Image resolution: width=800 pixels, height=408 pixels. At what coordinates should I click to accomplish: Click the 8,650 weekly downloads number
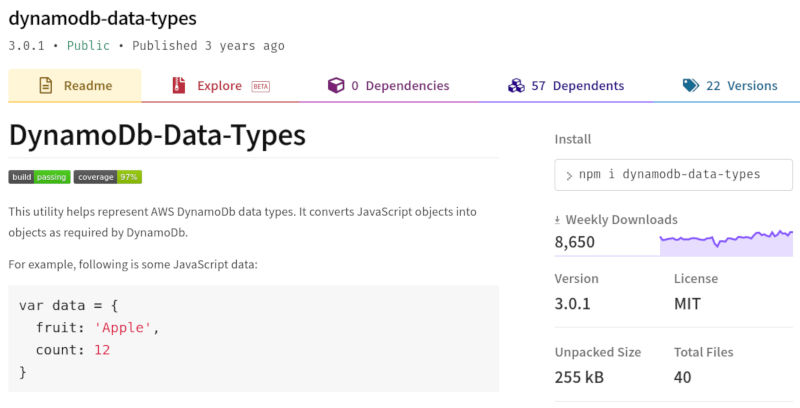pyautogui.click(x=574, y=242)
